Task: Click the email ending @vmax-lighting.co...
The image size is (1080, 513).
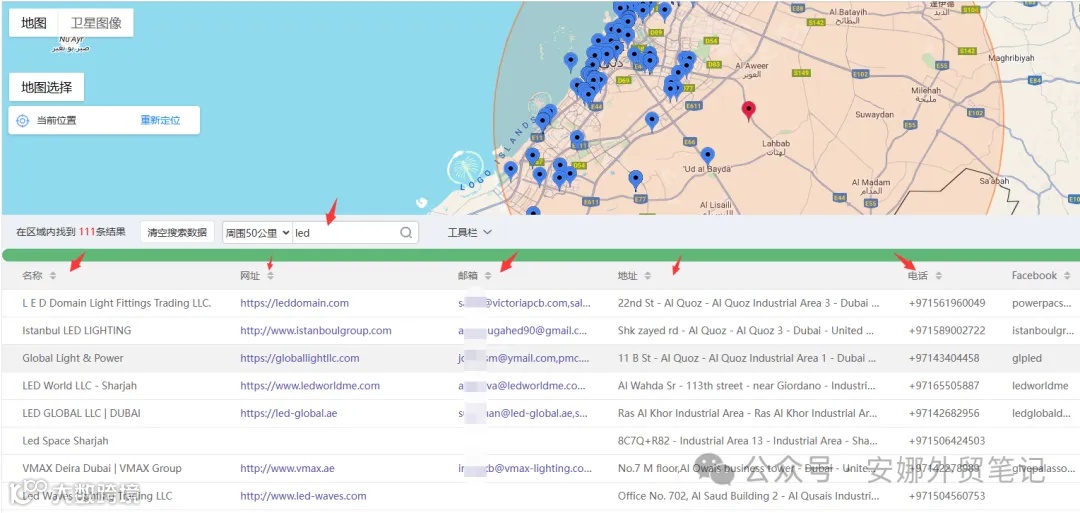Action: pyautogui.click(x=525, y=468)
